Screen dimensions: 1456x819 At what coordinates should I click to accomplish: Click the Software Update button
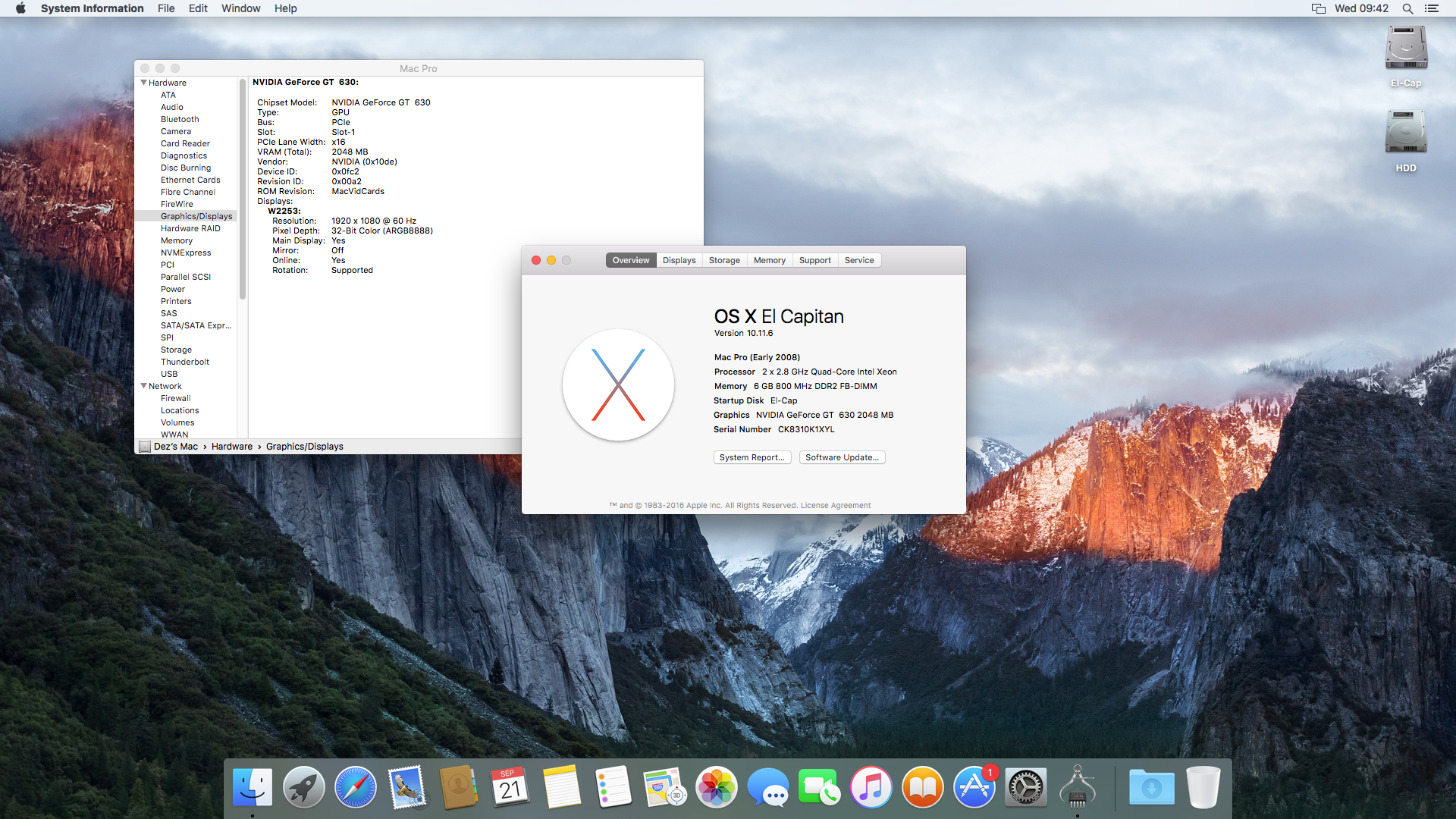click(842, 457)
